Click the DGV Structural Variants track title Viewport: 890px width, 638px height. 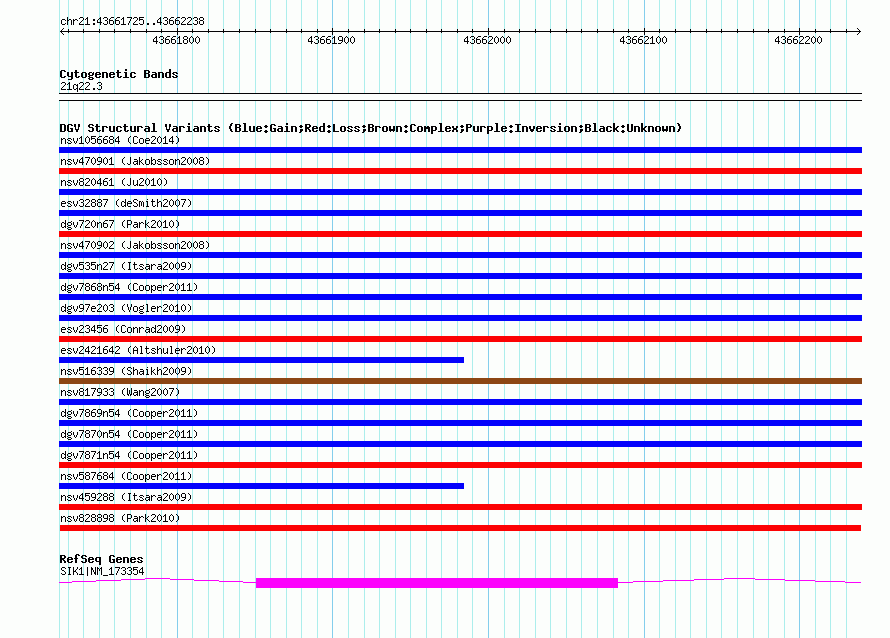coord(371,128)
